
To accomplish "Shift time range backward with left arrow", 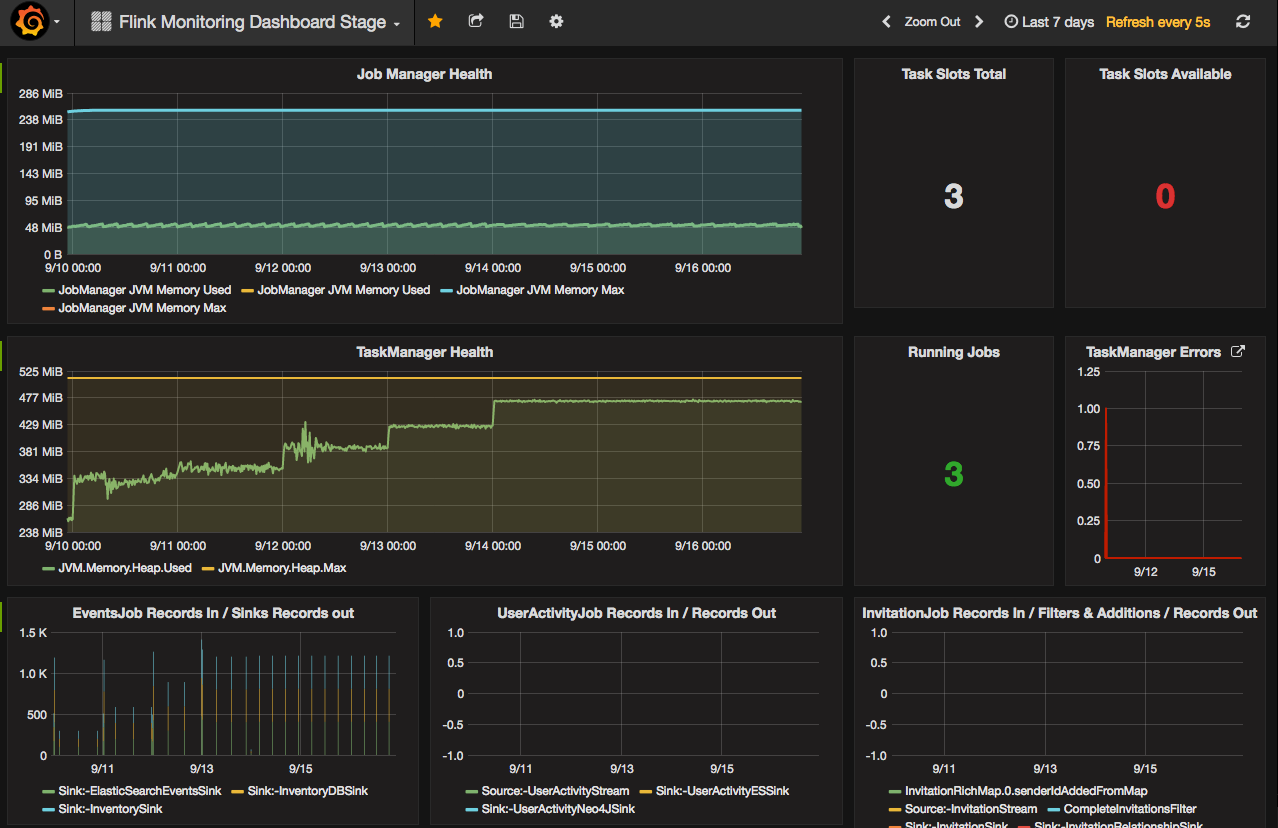I will 885,21.
